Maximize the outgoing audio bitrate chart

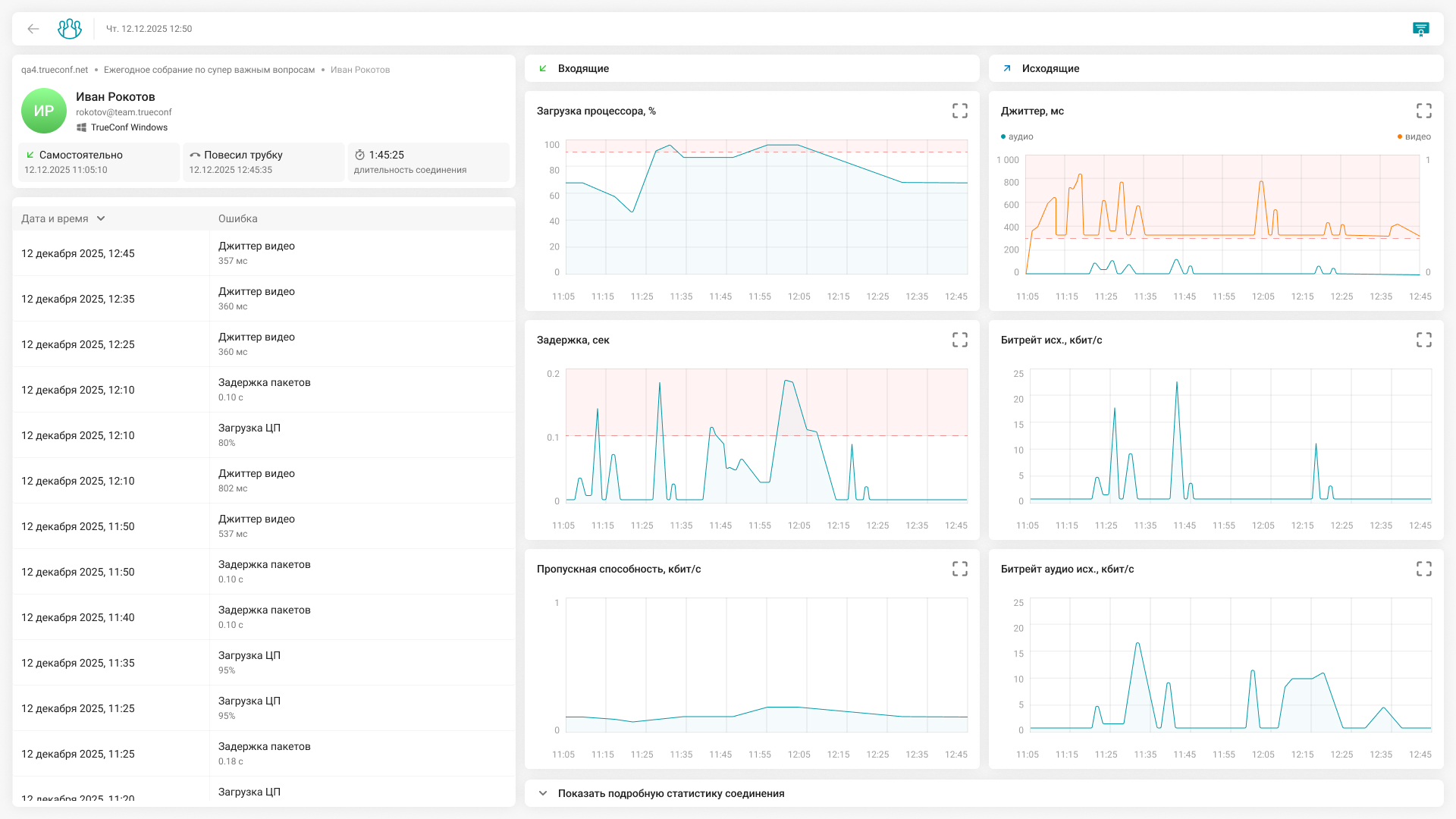pos(1423,569)
